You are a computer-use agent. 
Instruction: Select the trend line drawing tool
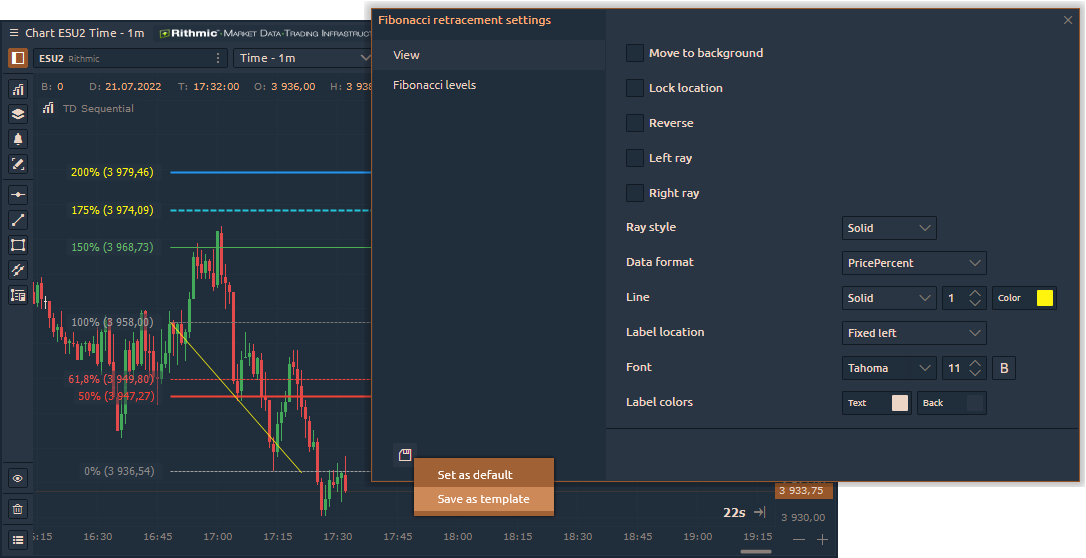click(18, 220)
